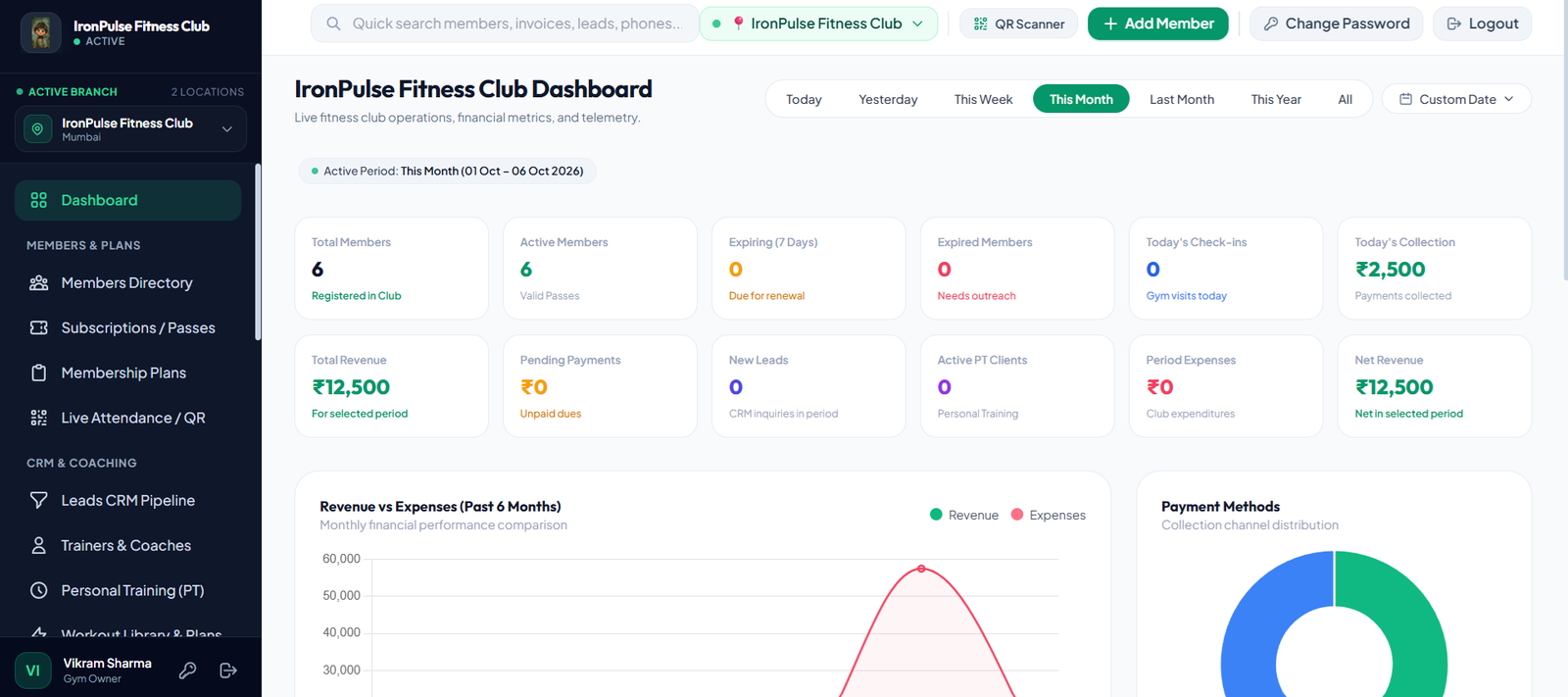Click the Active PT Clients card
Viewport: 1568px width, 697px height.
tap(1017, 386)
